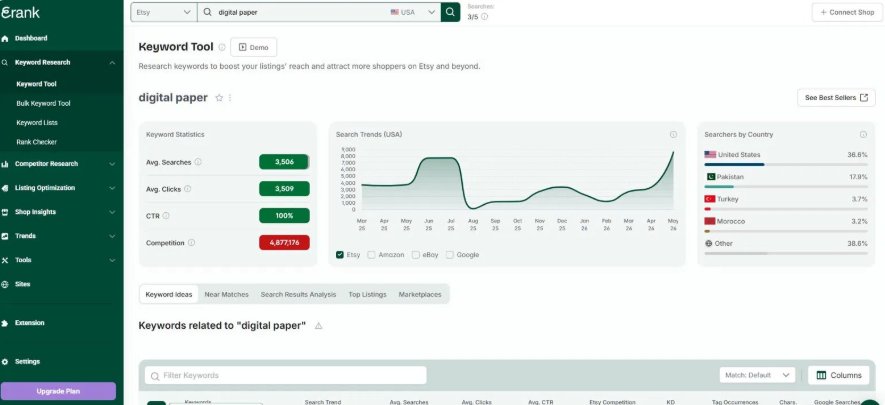
Task: Expand the Competitor Research section
Action: tap(112, 164)
